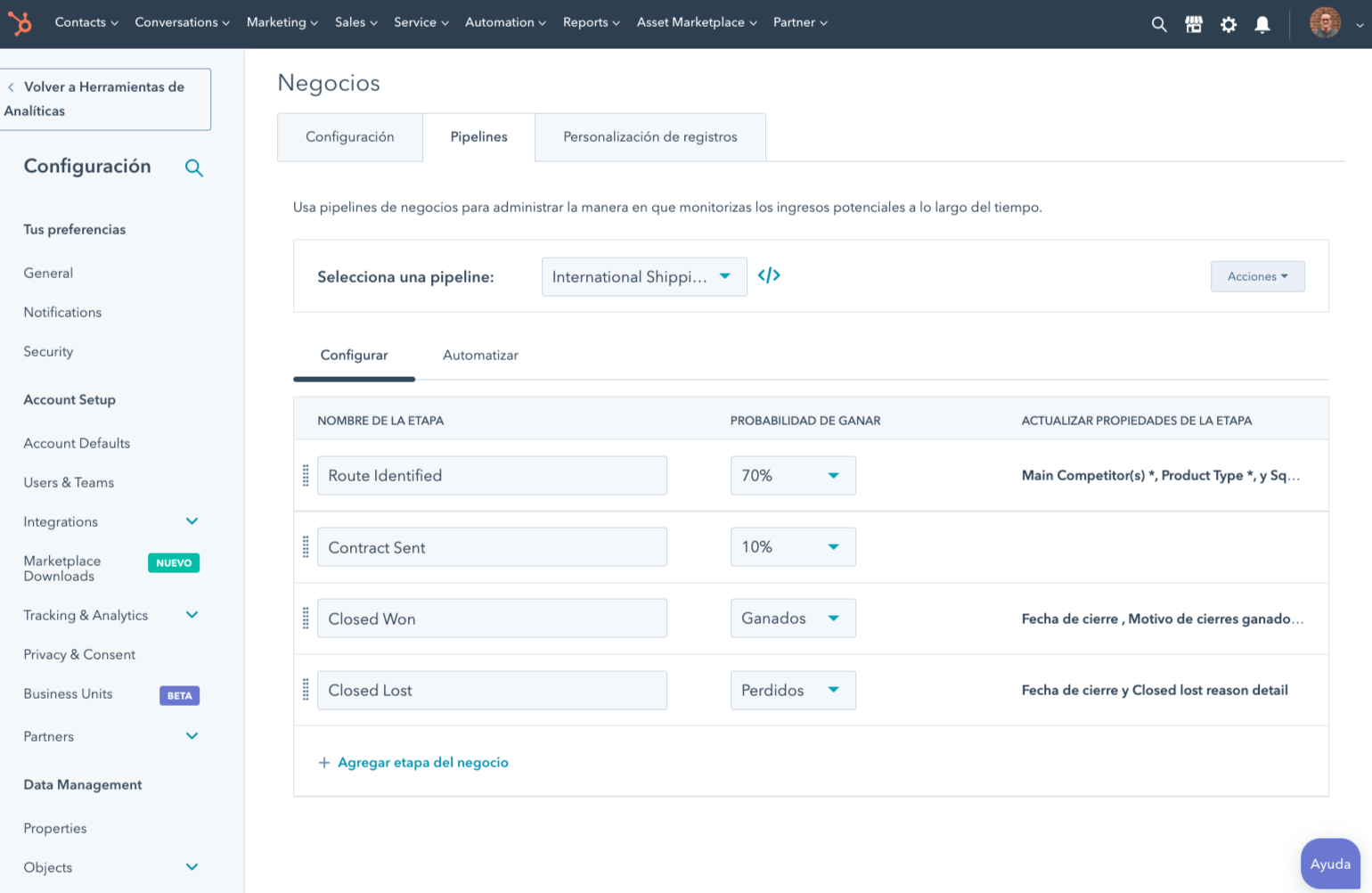Open the Ganados probability dropdown
This screenshot has width=1372, height=893.
[x=793, y=618]
